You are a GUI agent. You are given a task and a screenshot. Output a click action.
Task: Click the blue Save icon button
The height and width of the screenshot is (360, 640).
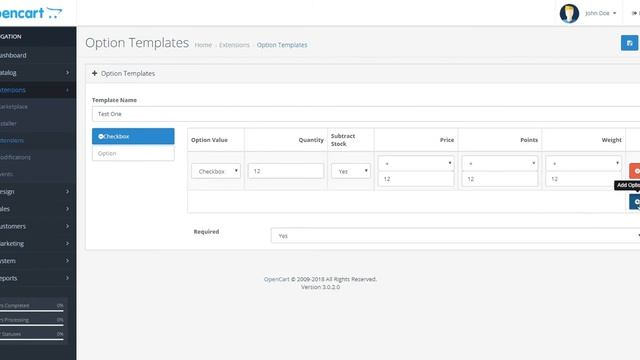point(629,43)
